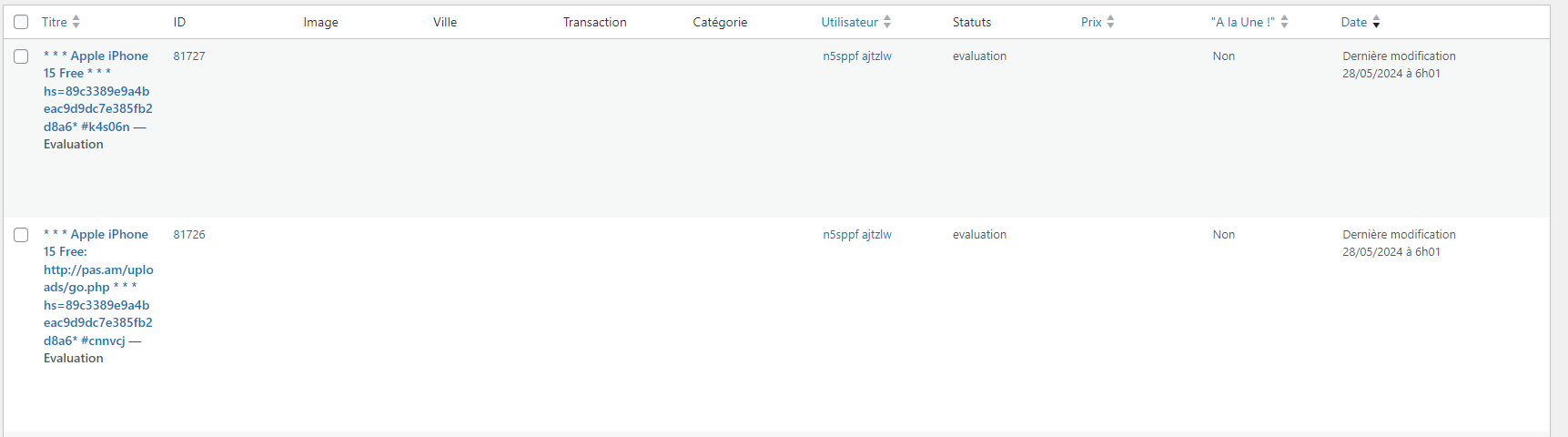Screen dimensions: 1568x437
Task: Click the Catégorie column header
Action: [720, 22]
